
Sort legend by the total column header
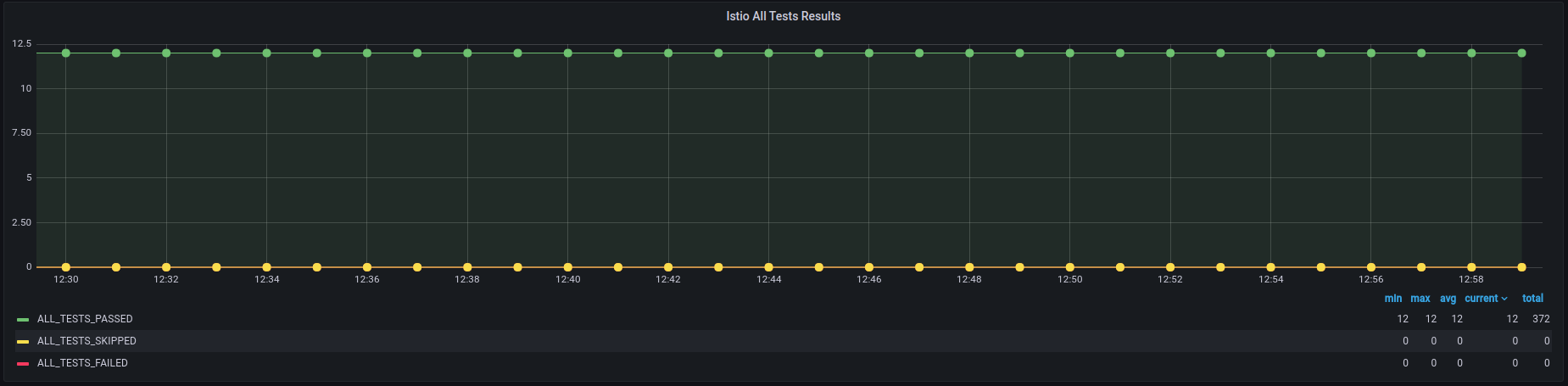point(1532,299)
